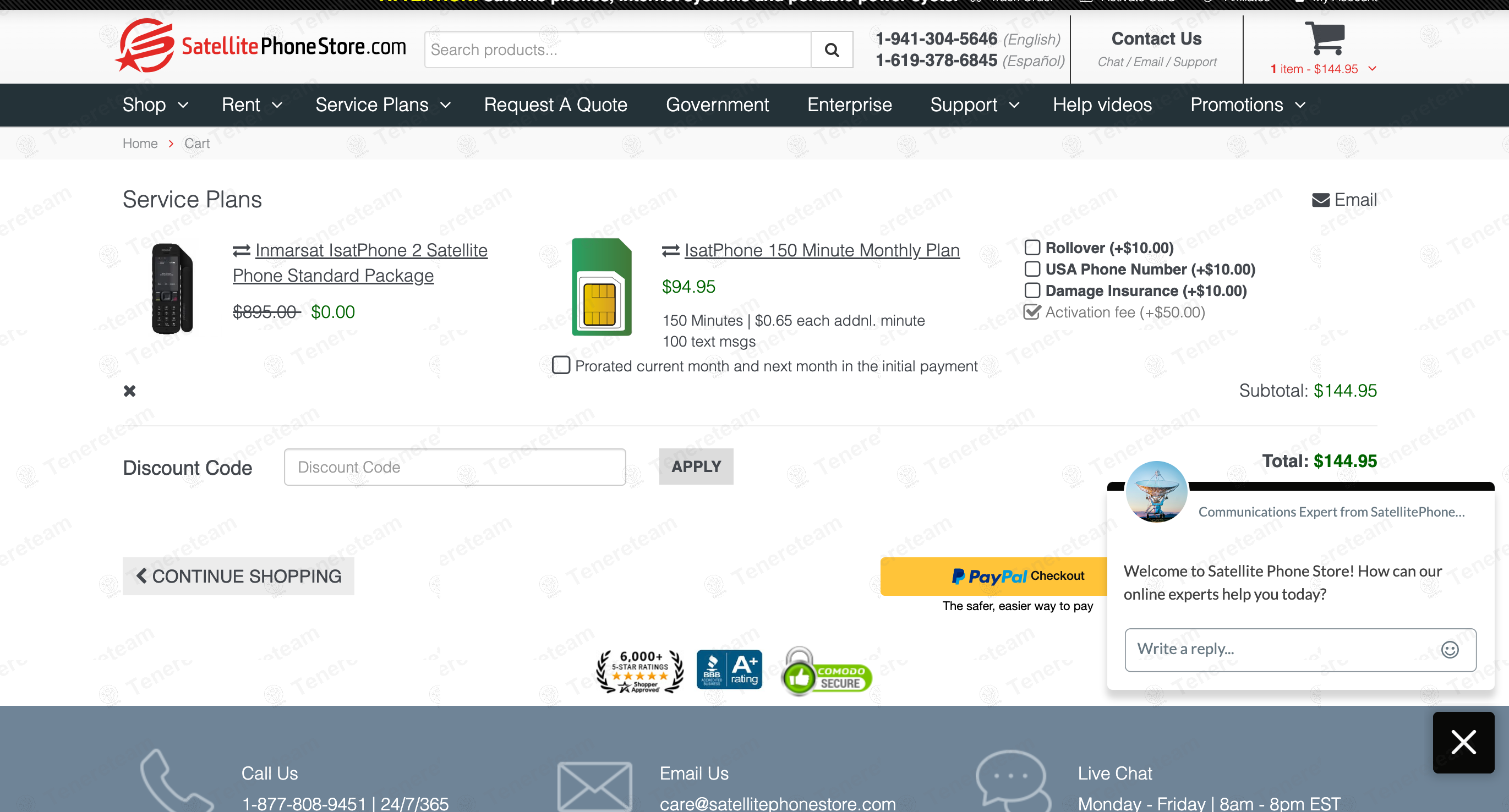Click the Total $144.95 amount

1345,462
